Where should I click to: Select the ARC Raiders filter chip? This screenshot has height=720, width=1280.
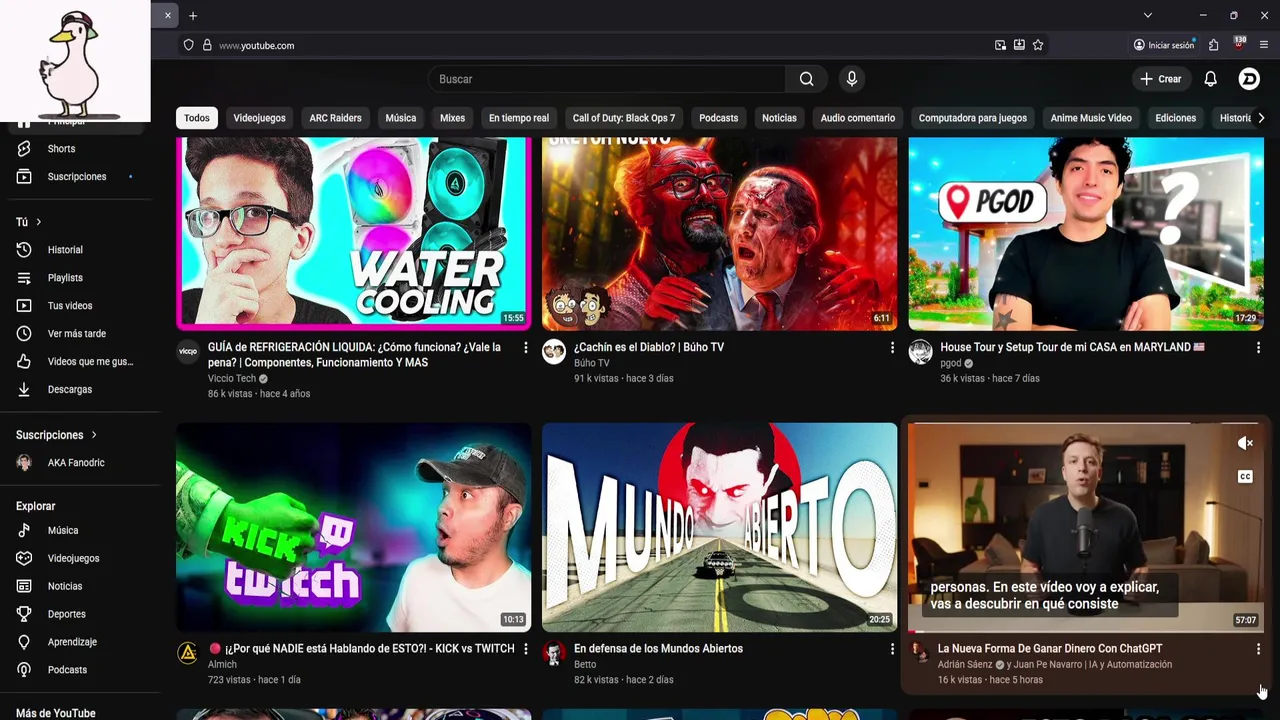(x=336, y=118)
